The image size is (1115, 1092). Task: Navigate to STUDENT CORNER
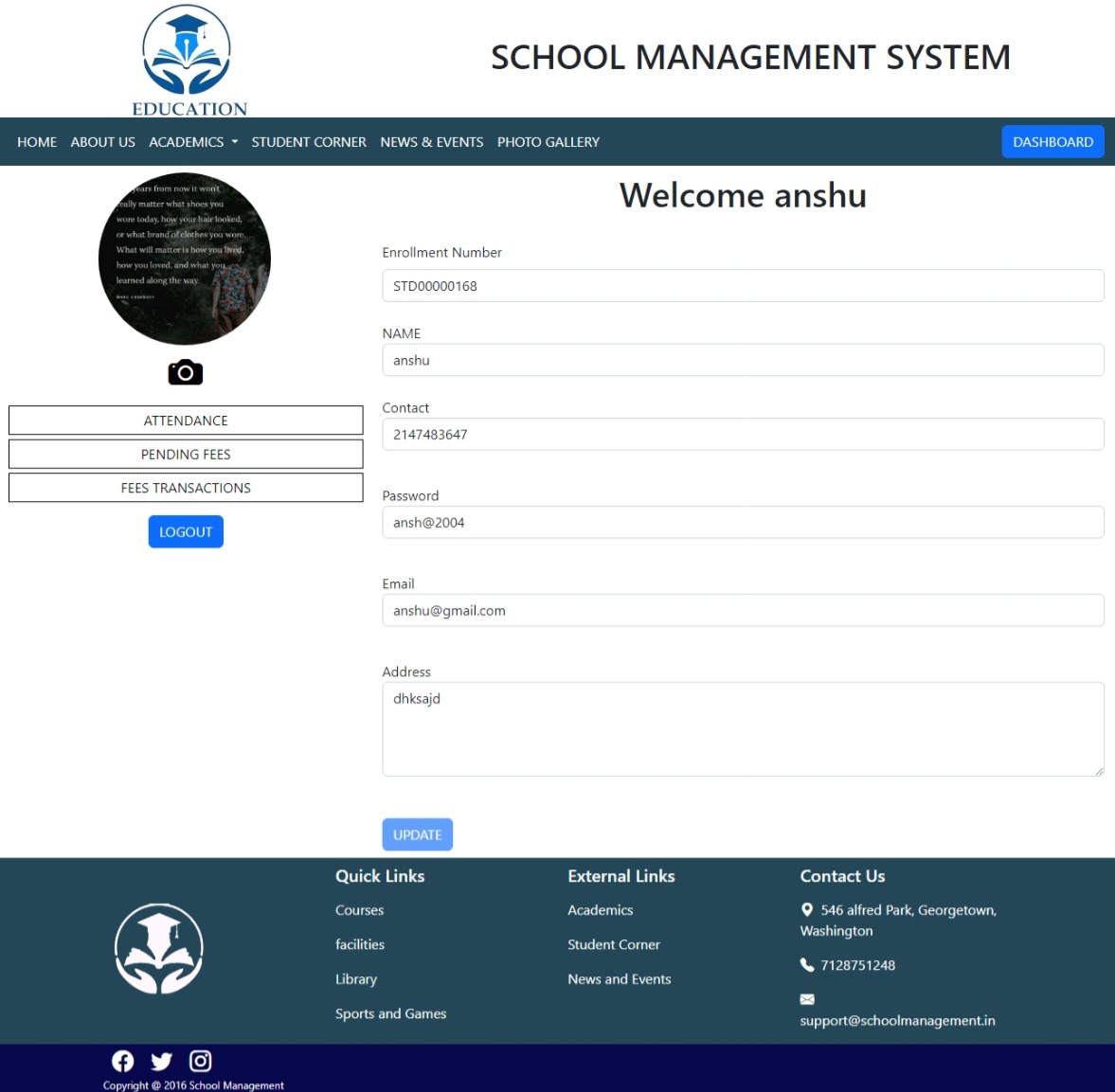[x=308, y=141]
